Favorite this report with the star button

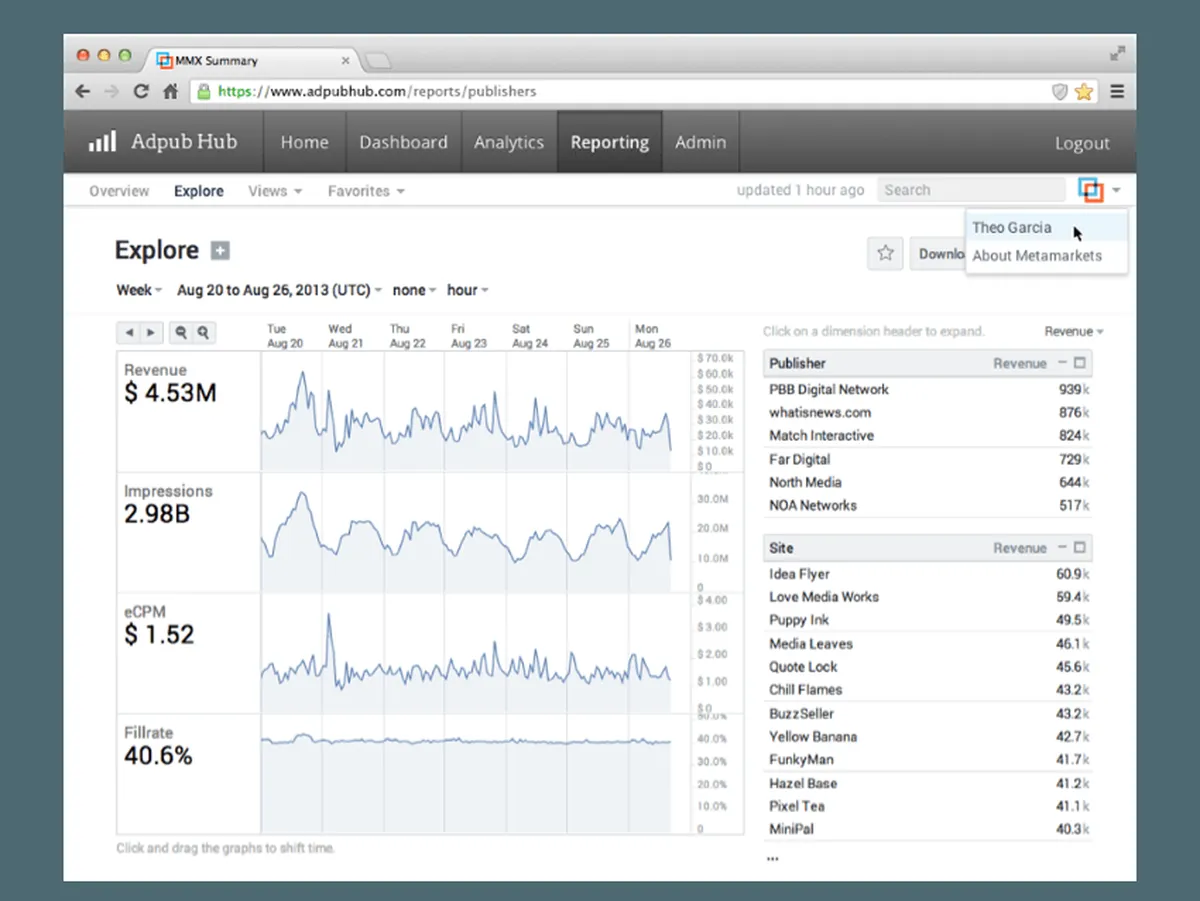[885, 254]
